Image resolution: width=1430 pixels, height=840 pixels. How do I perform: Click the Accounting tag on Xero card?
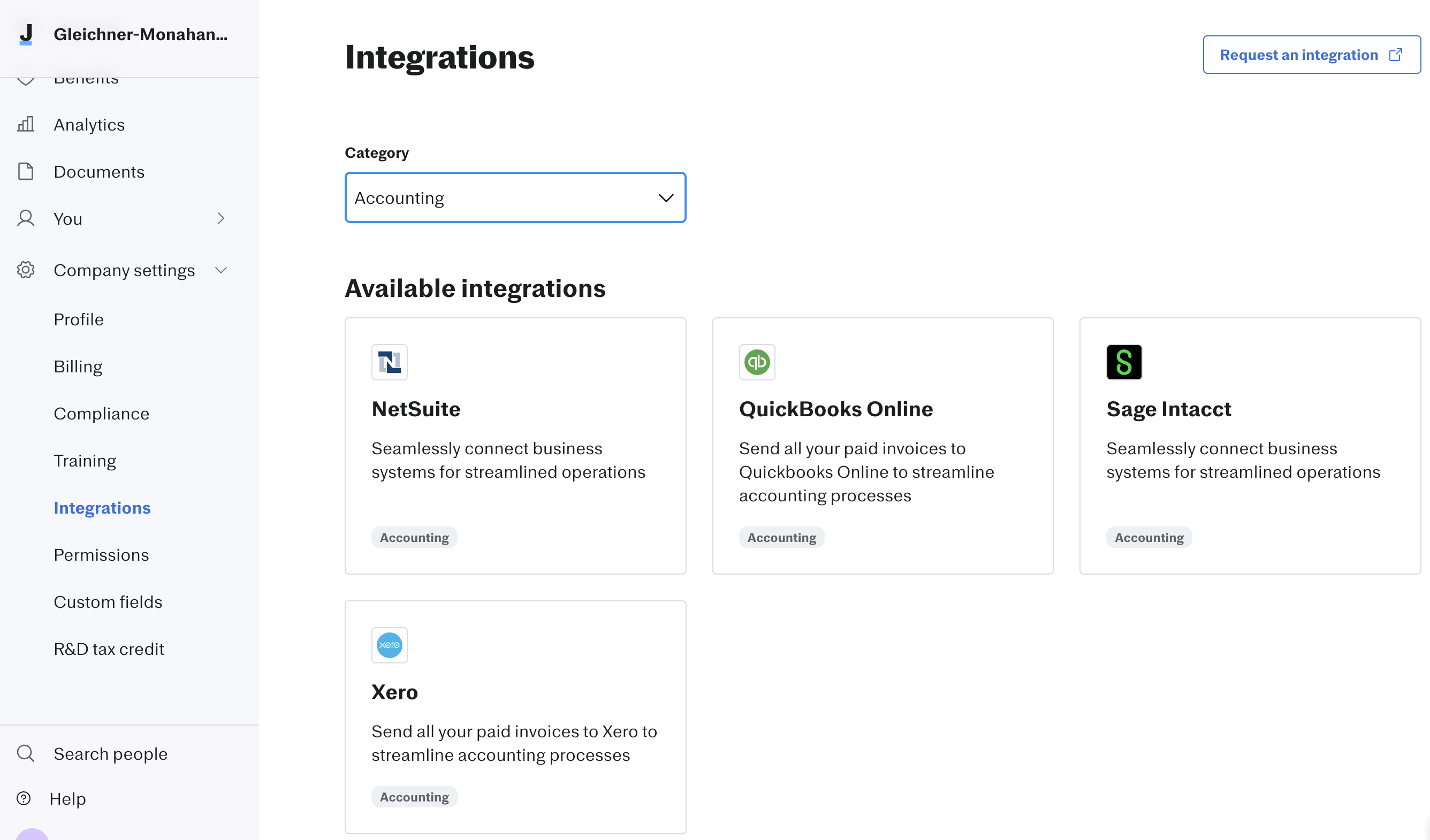click(414, 797)
